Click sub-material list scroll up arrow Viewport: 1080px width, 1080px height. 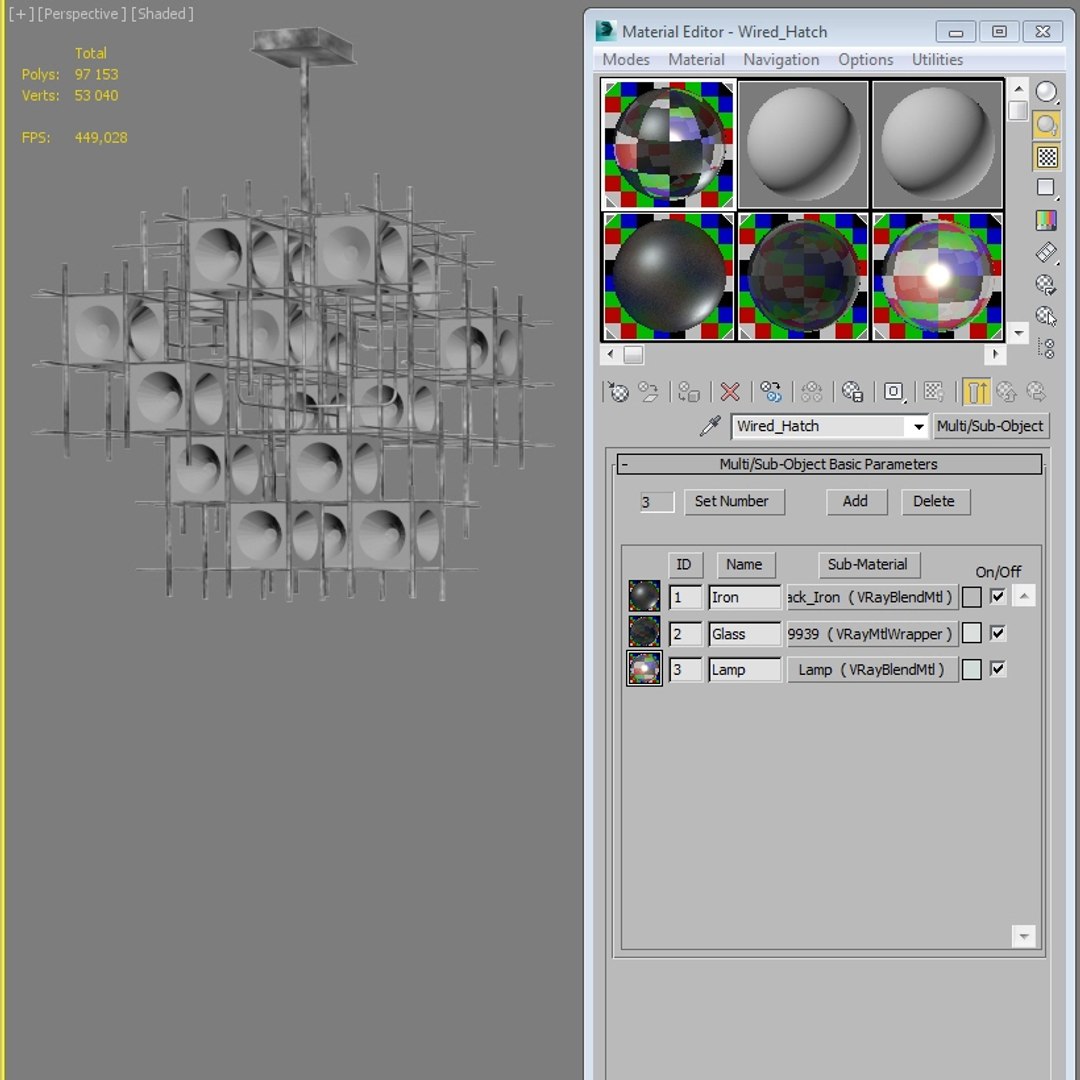point(1024,596)
